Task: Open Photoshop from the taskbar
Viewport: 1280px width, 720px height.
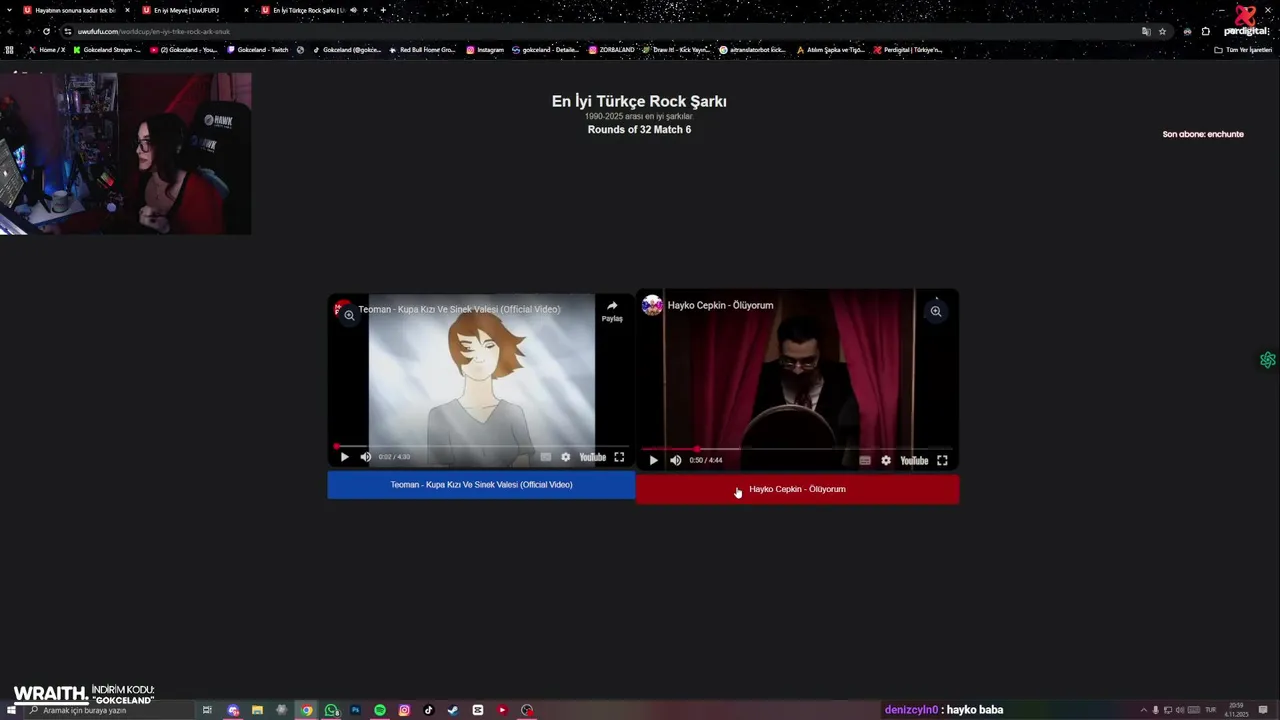Action: tap(355, 710)
